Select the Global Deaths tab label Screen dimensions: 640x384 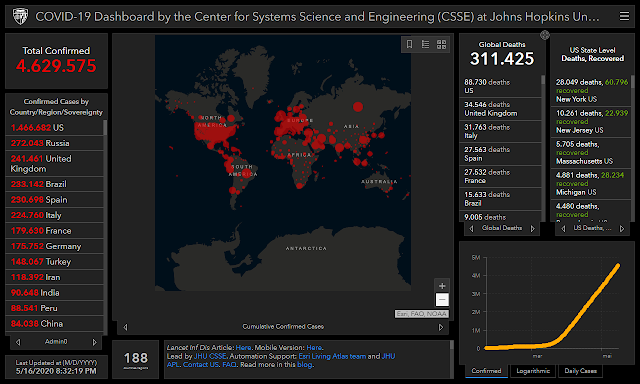pyautogui.click(x=502, y=228)
